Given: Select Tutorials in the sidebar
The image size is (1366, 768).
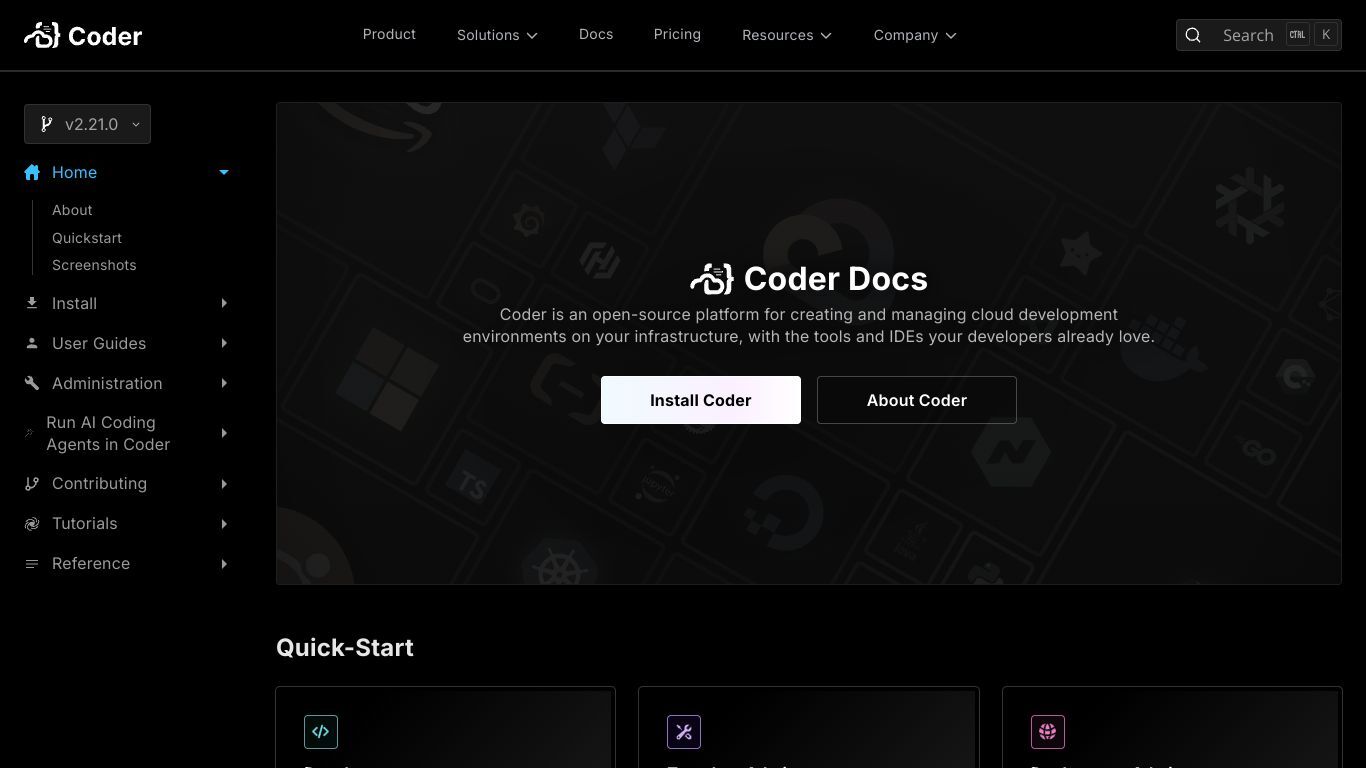Looking at the screenshot, I should pos(85,523).
